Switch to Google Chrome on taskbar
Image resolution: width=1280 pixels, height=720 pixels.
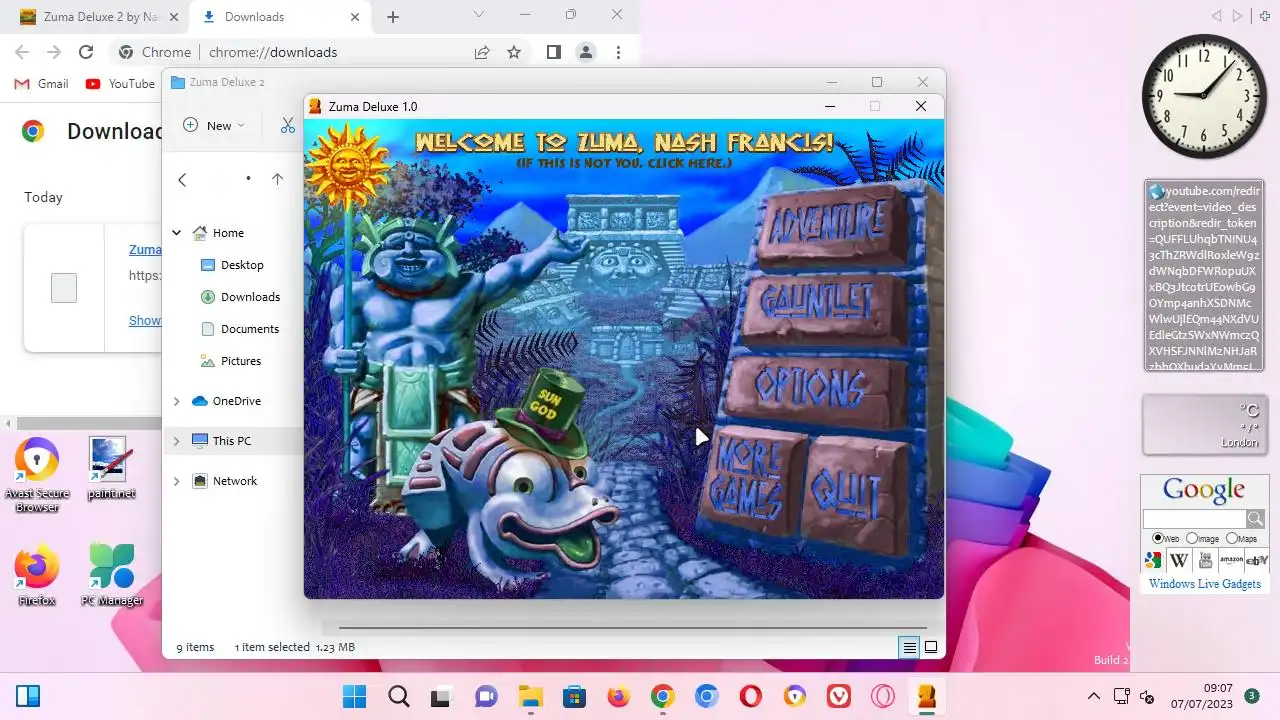click(x=662, y=696)
